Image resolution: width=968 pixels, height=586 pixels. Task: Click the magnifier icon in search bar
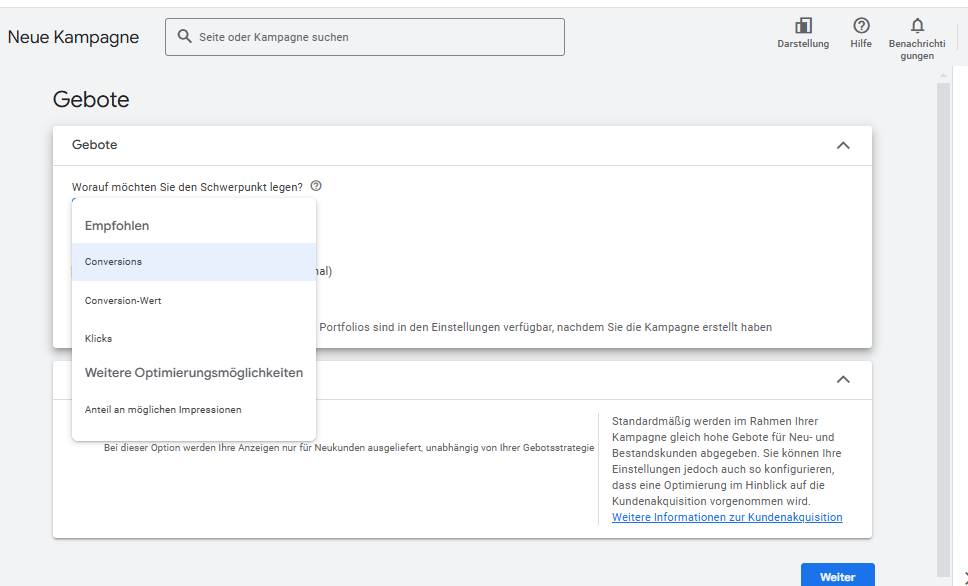(x=184, y=36)
